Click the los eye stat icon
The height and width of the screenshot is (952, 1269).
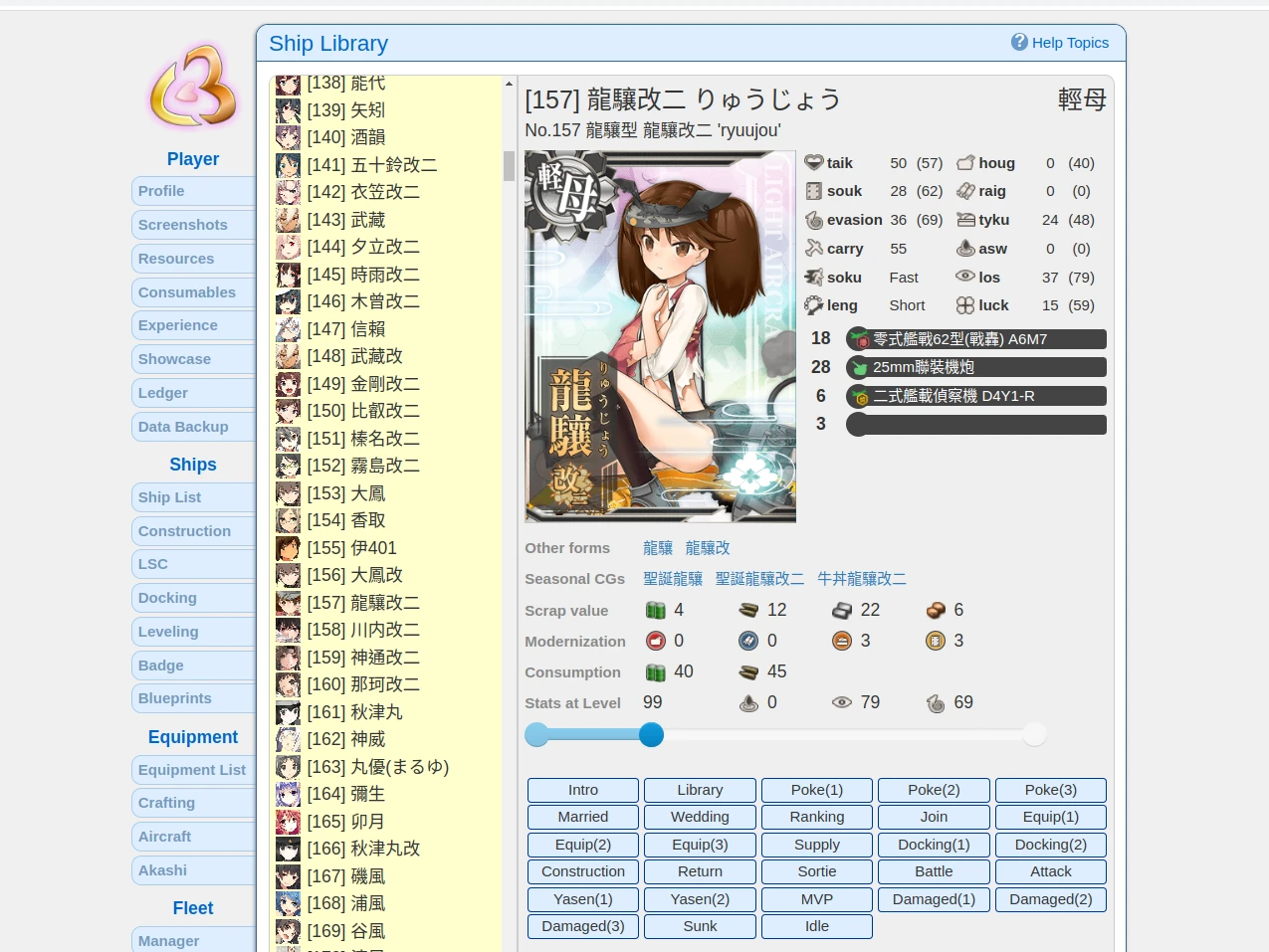click(965, 277)
